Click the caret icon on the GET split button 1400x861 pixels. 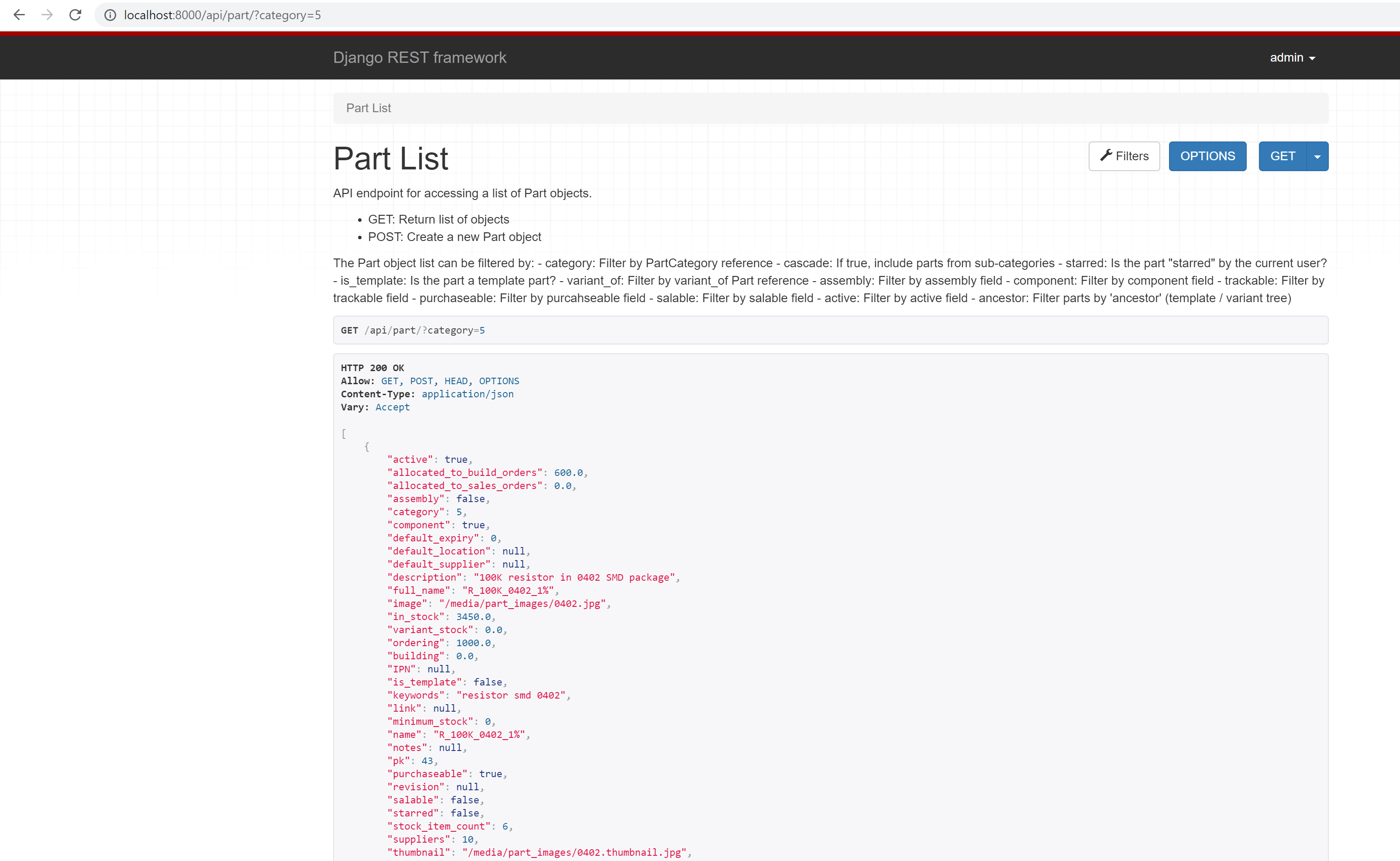click(1317, 155)
